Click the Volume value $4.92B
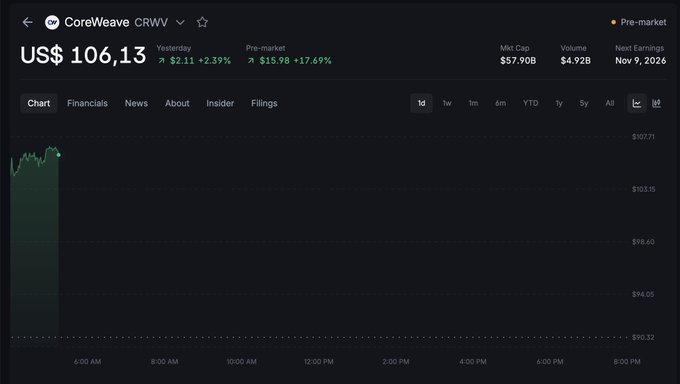The image size is (680, 384). pyautogui.click(x=575, y=61)
